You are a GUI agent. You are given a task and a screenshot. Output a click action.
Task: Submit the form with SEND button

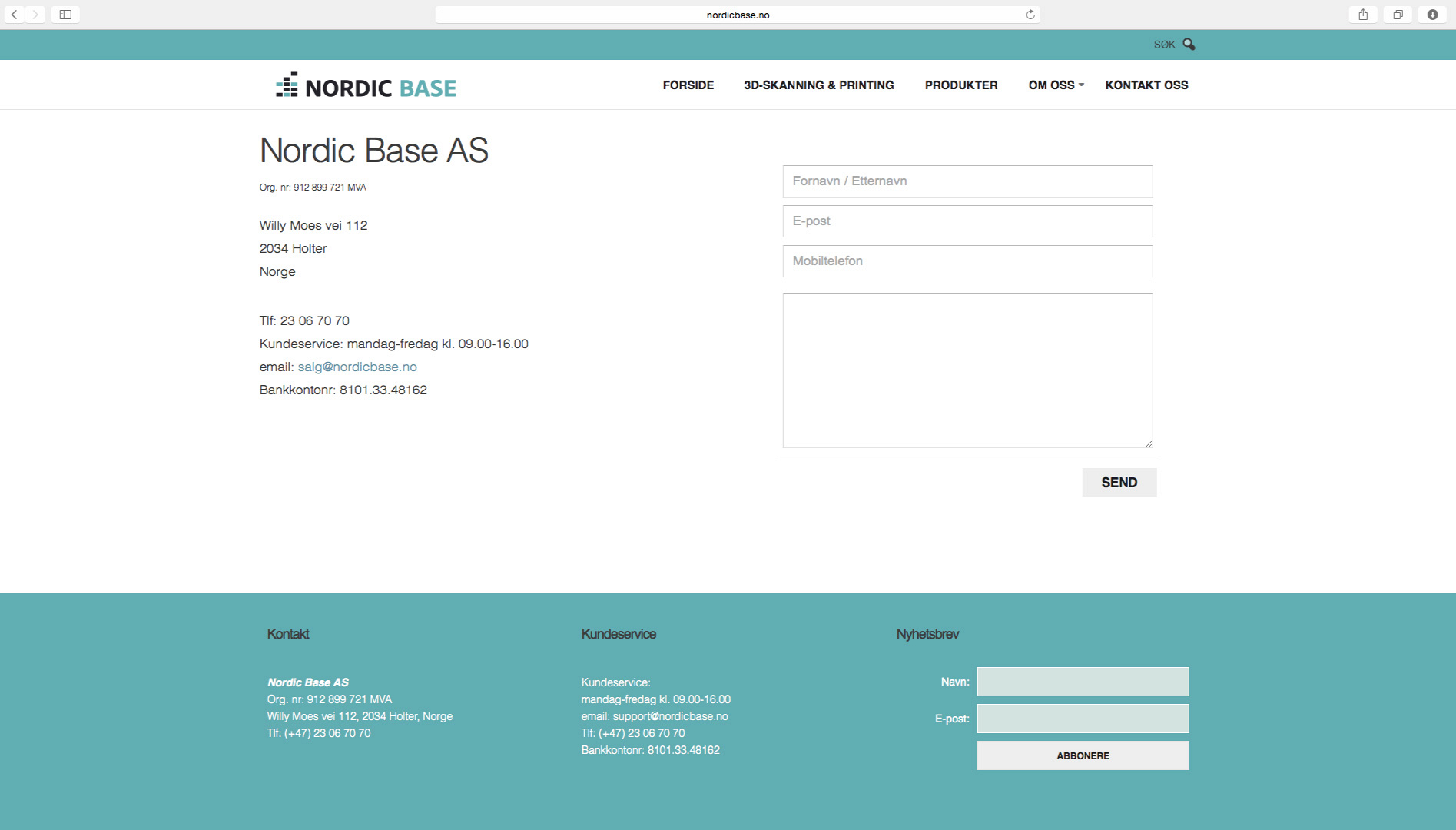click(1119, 483)
